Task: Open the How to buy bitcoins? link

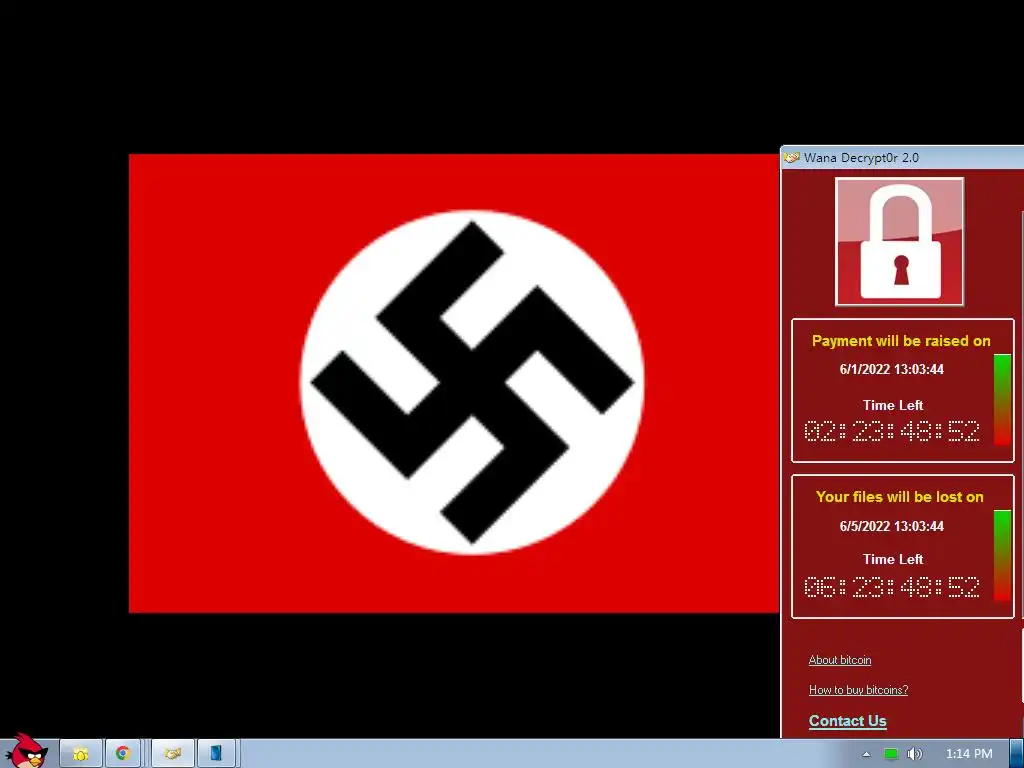Action: coord(858,690)
